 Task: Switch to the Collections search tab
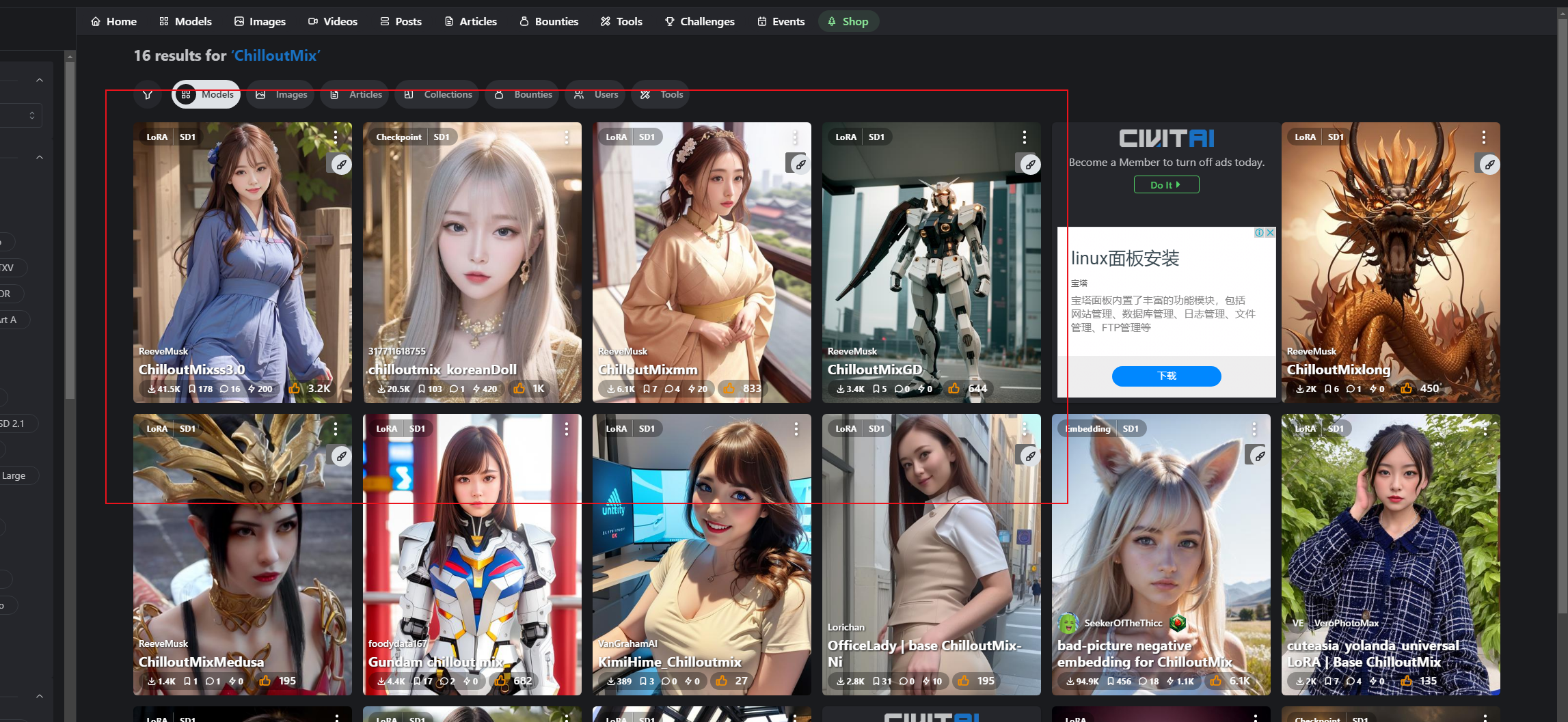[437, 94]
